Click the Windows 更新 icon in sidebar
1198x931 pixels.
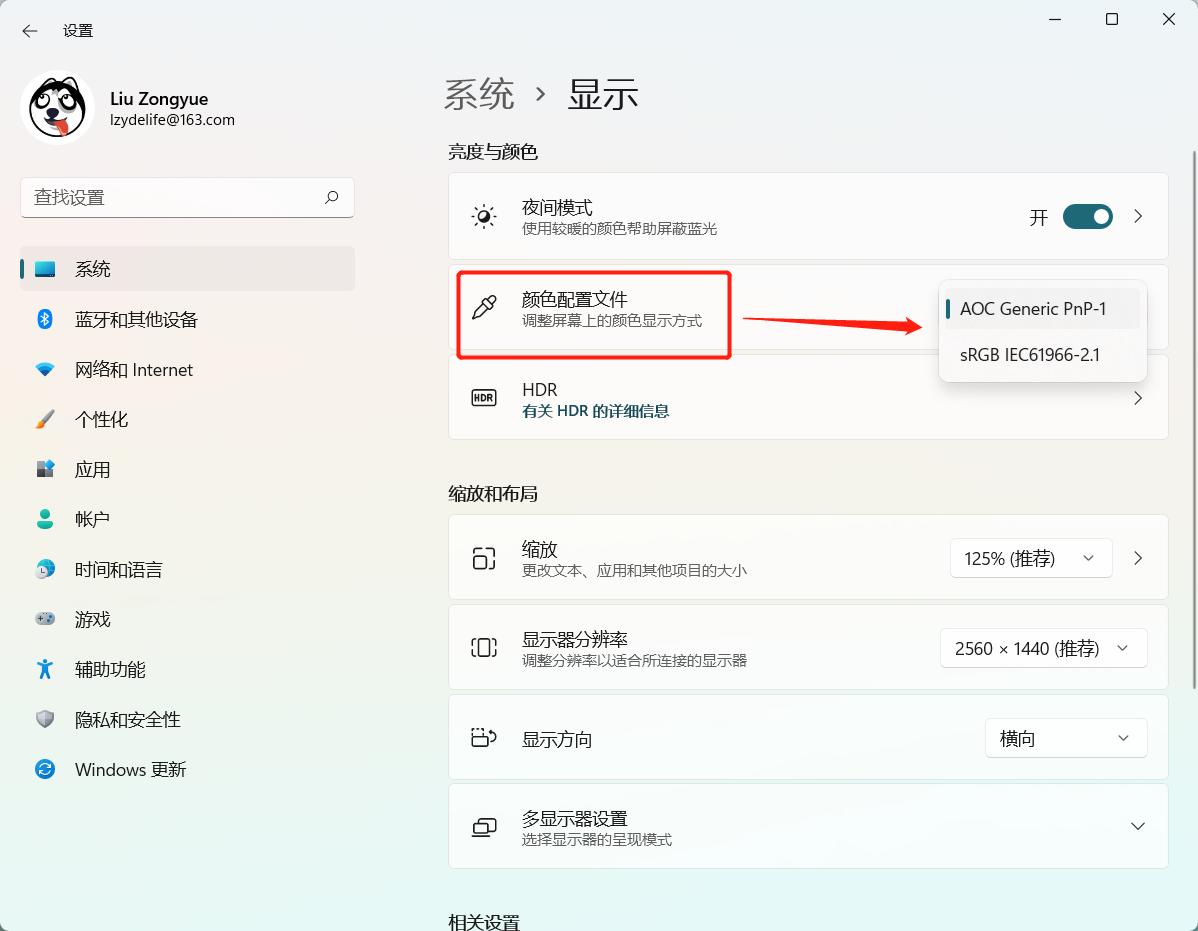tap(44, 769)
